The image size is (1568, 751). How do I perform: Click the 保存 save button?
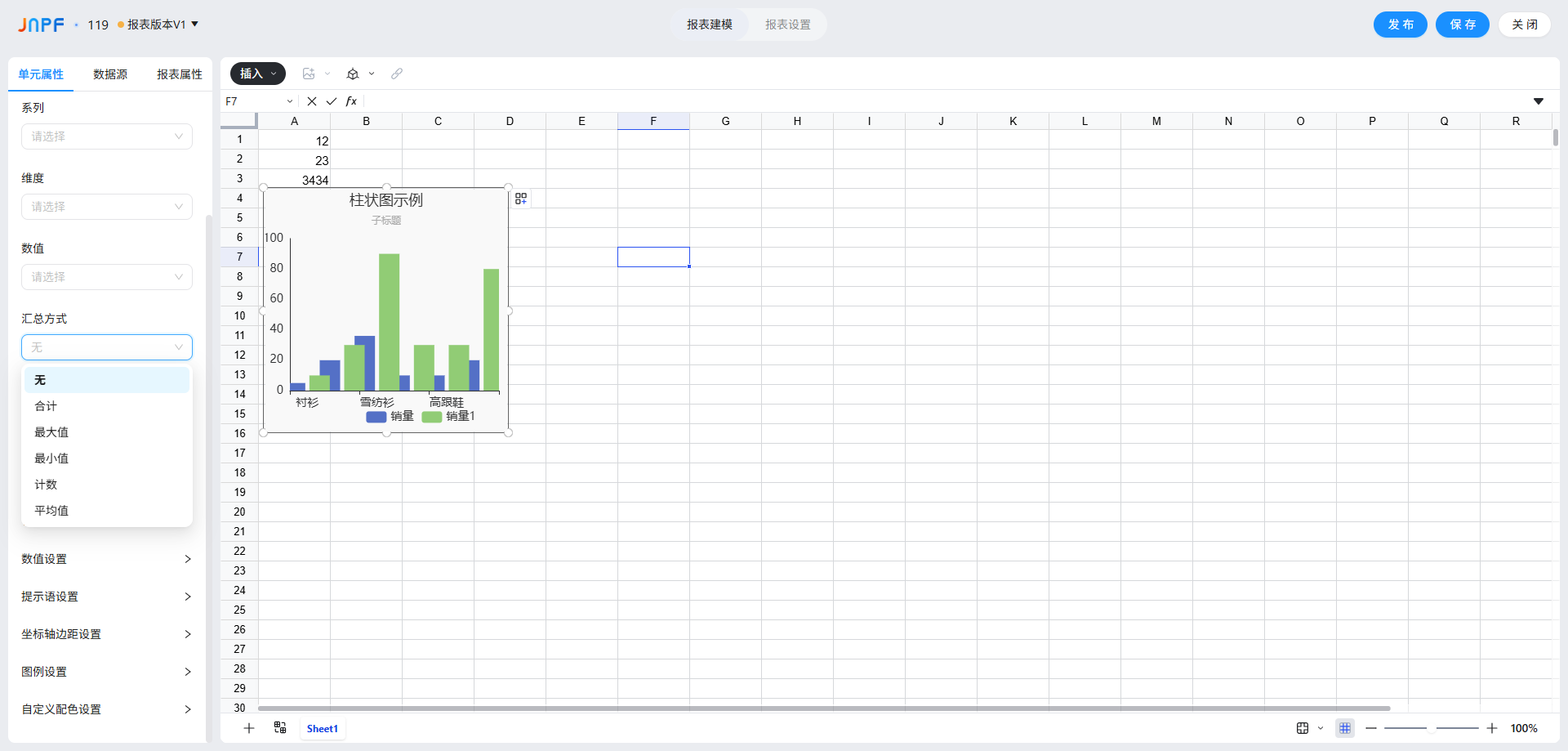coord(1462,25)
